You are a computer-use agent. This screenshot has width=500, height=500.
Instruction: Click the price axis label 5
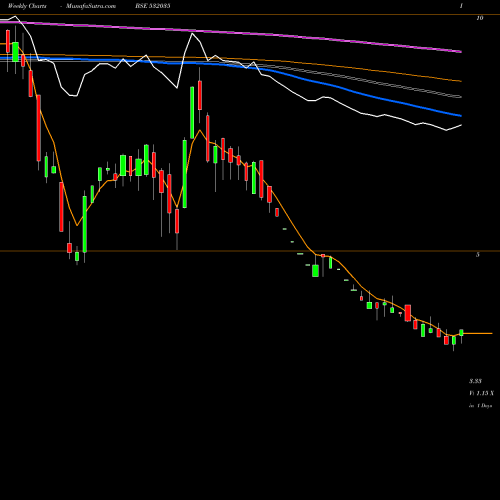478,255
